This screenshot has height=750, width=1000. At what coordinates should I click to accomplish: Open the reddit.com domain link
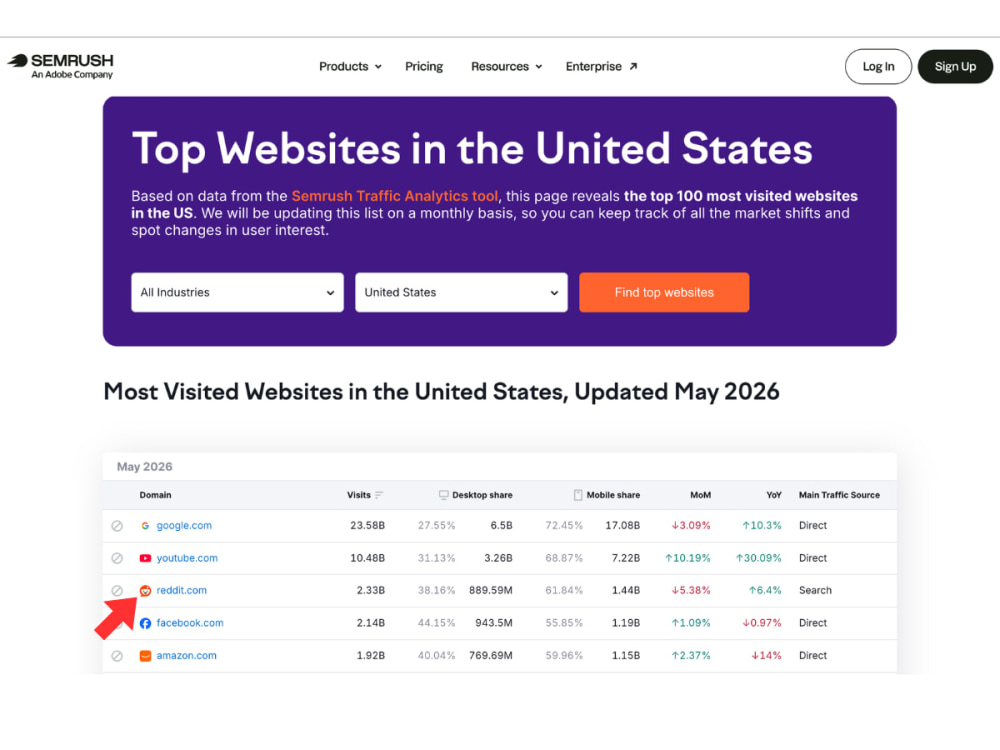tap(182, 591)
